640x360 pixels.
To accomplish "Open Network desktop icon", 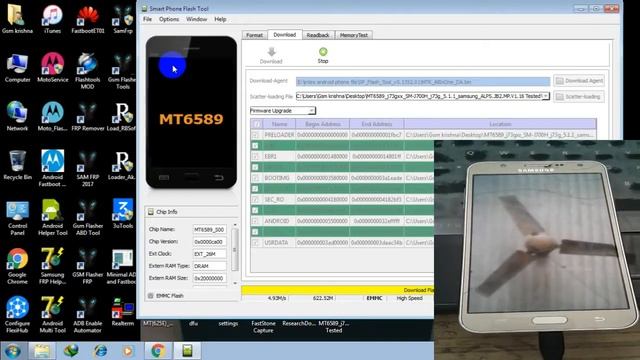I will point(17,117).
